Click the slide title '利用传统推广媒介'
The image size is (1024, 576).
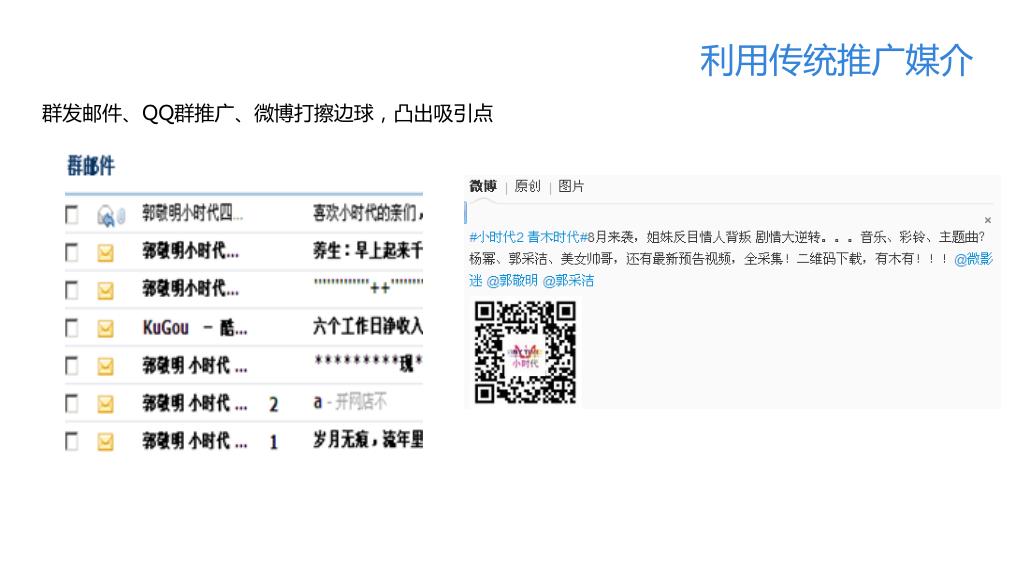pyautogui.click(x=836, y=61)
